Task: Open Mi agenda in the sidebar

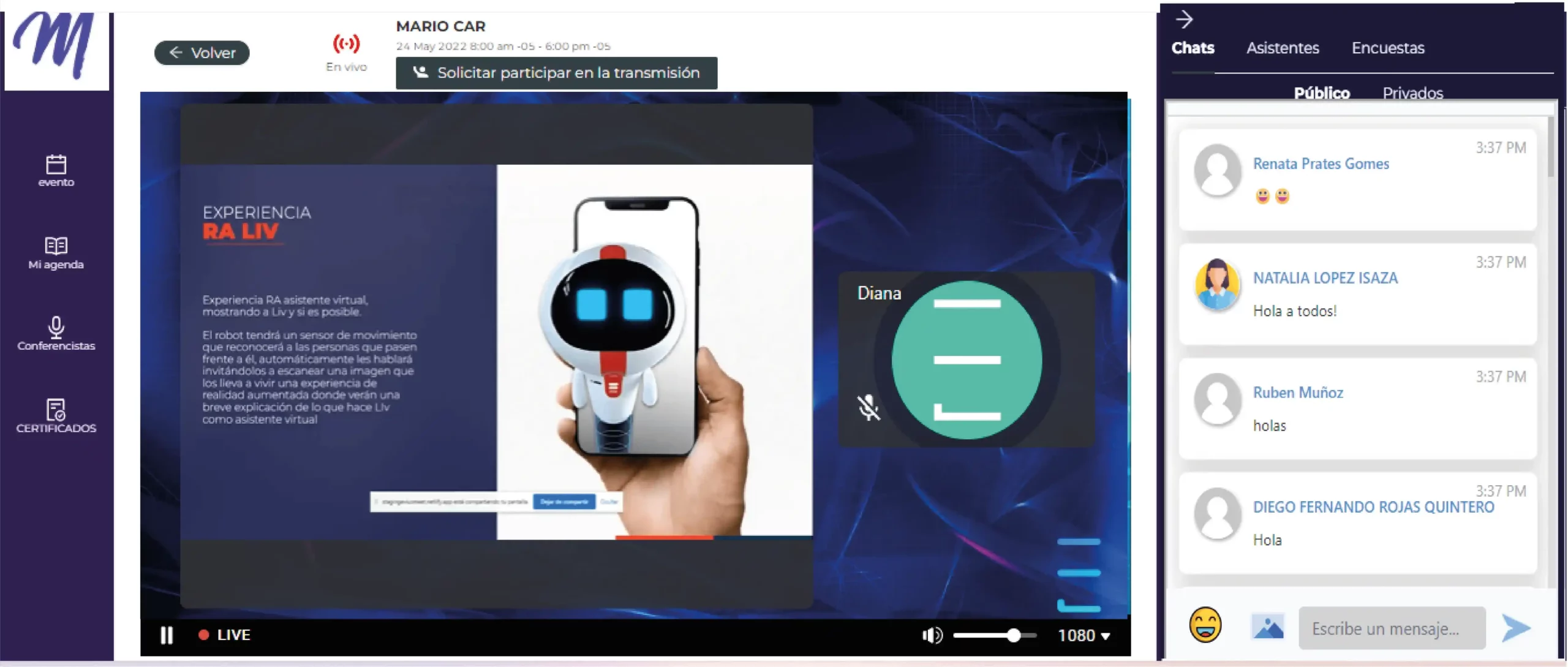Action: click(x=56, y=247)
